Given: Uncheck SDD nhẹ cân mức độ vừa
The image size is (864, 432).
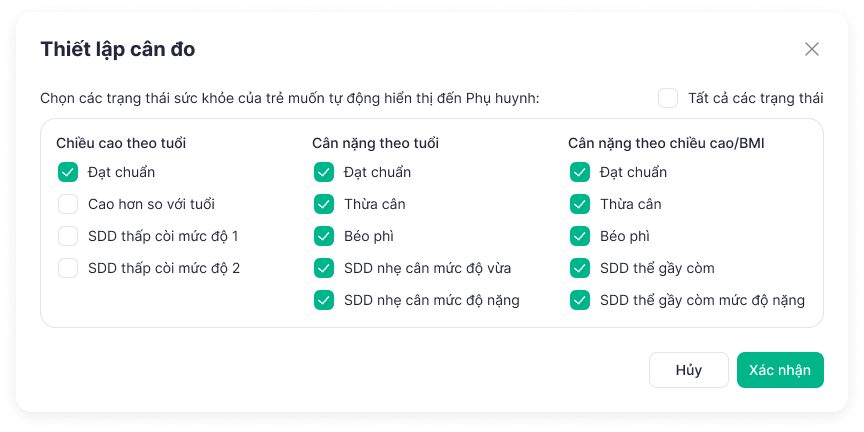Looking at the screenshot, I should (324, 268).
